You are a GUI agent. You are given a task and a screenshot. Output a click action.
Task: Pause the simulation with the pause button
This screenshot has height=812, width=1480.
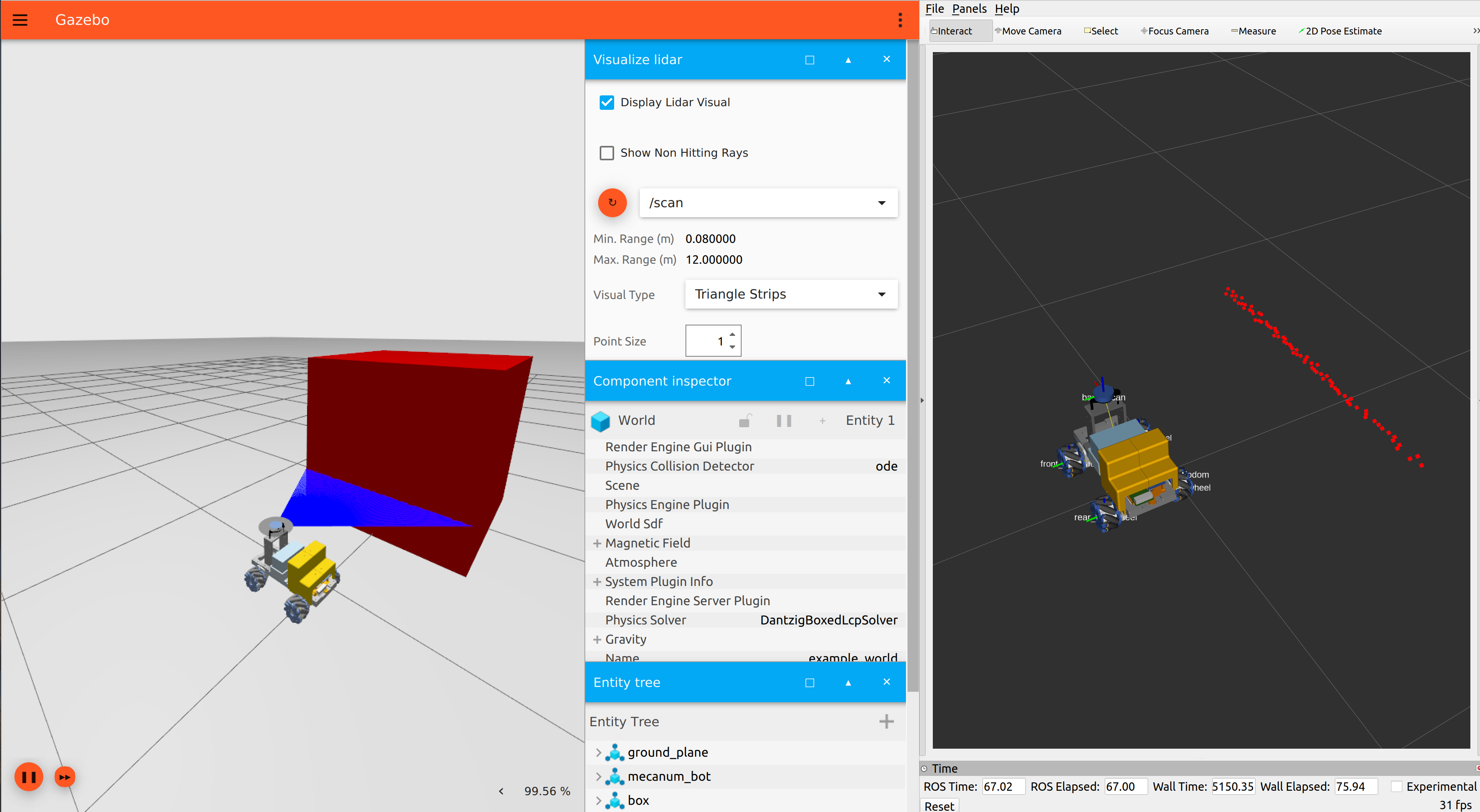(29, 777)
